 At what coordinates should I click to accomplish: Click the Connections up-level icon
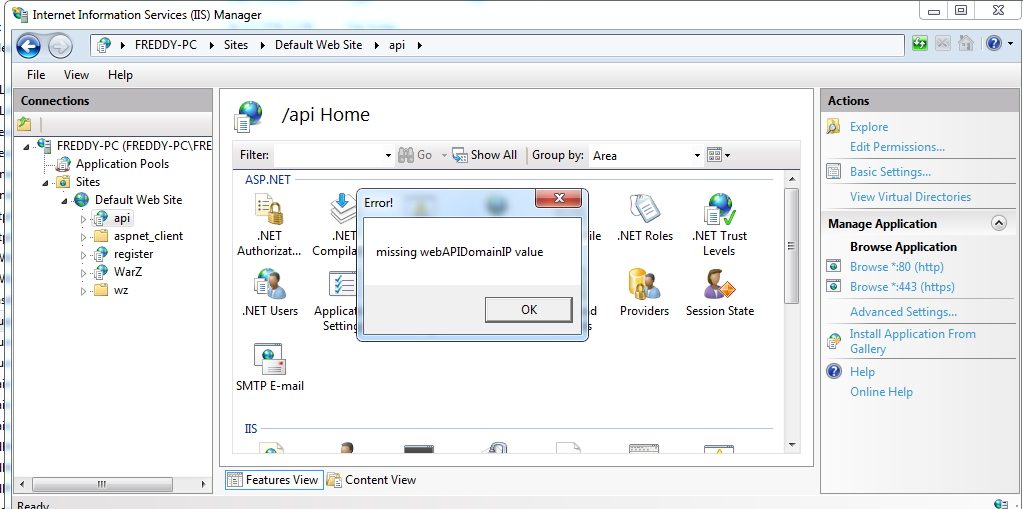tap(24, 123)
